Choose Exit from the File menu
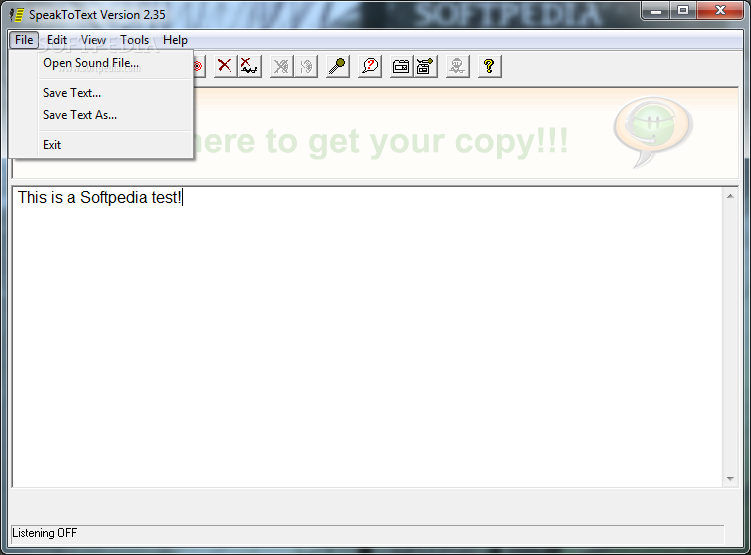 (102, 145)
